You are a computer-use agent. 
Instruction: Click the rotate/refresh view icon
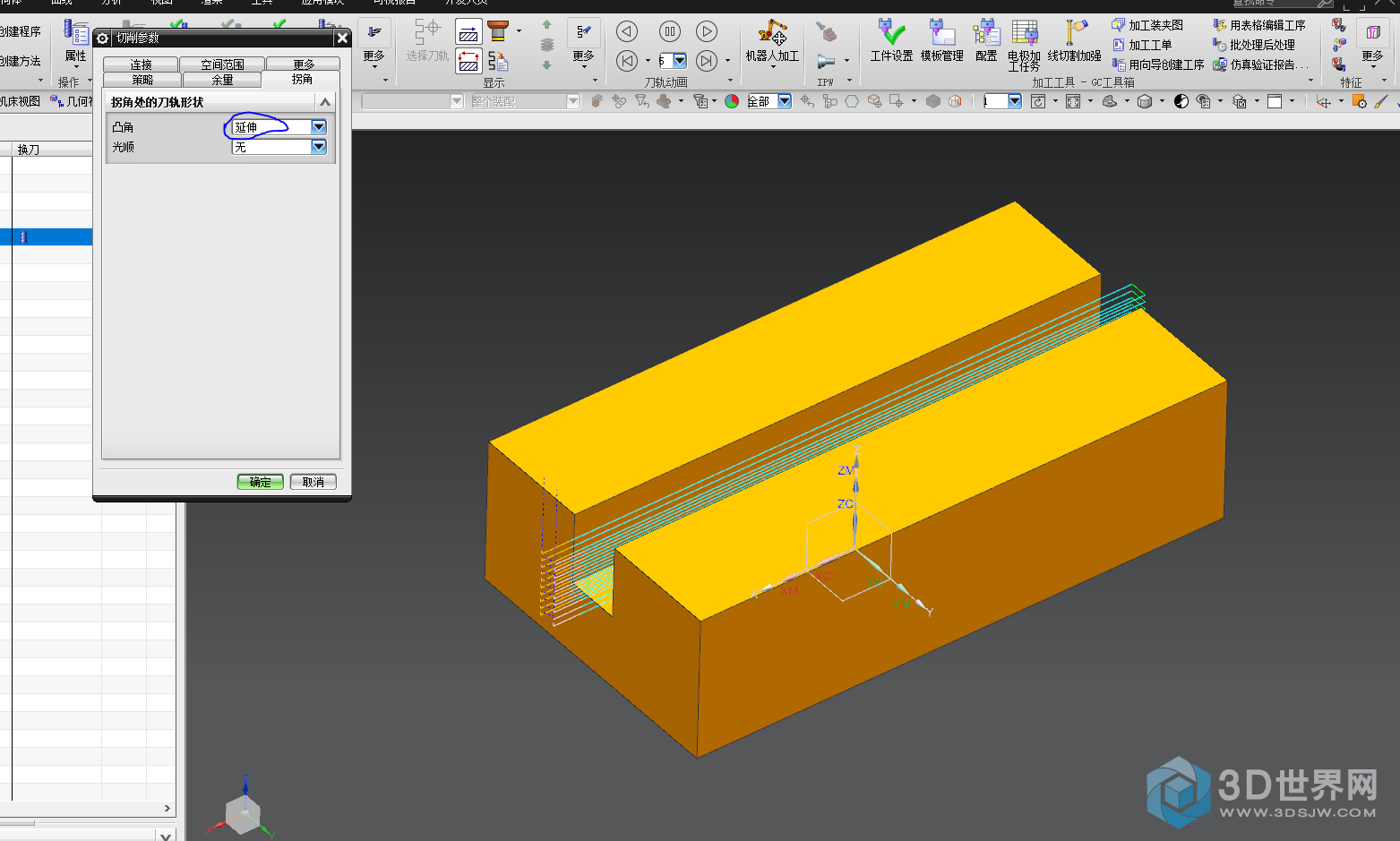click(1038, 101)
